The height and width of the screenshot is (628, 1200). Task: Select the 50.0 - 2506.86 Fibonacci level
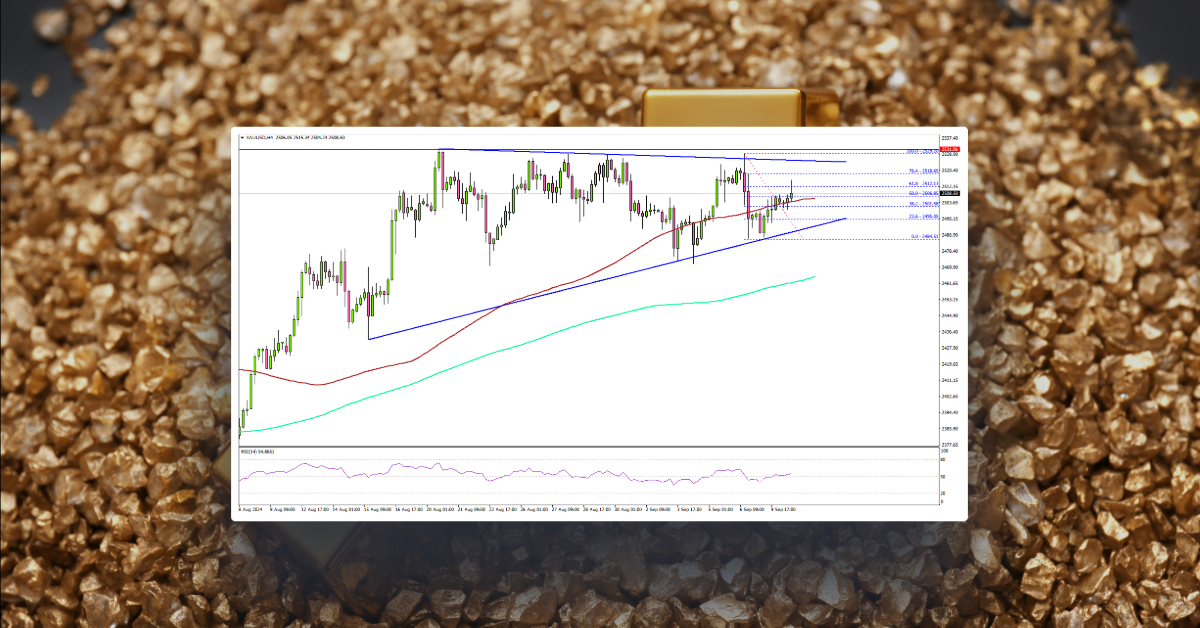921,193
